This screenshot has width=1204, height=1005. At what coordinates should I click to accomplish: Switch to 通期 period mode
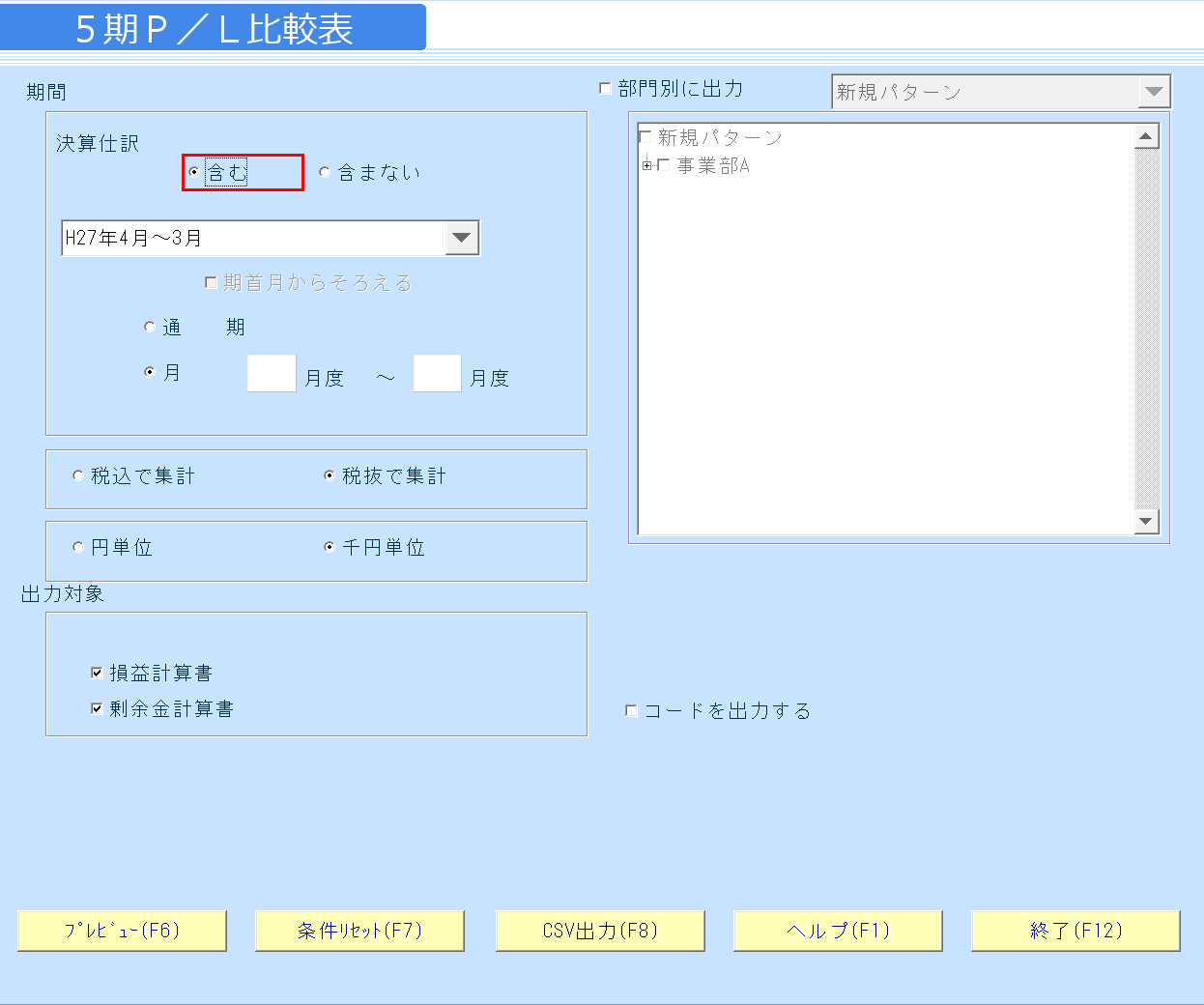[152, 327]
